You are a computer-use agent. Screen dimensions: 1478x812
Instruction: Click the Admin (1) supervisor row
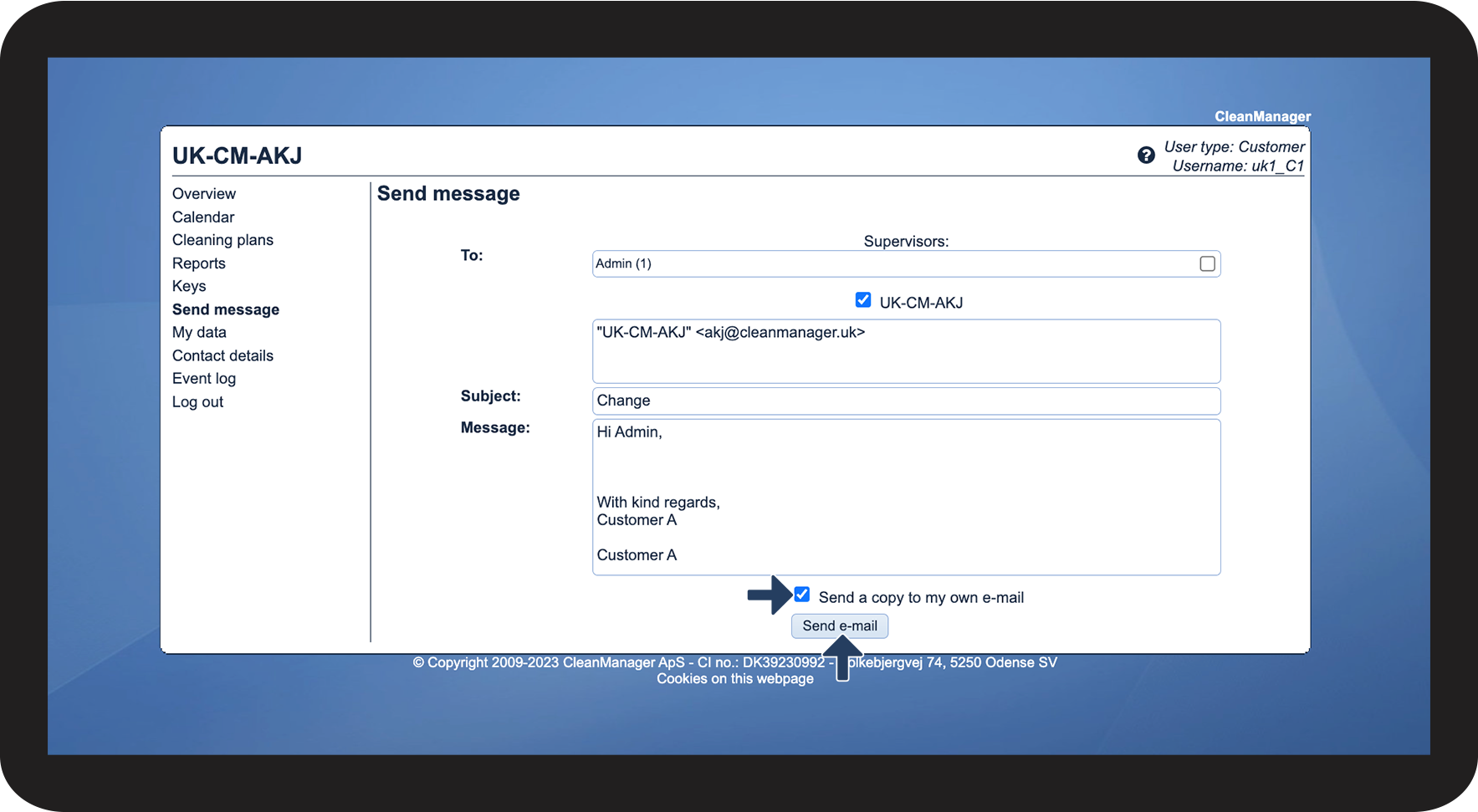tap(907, 264)
